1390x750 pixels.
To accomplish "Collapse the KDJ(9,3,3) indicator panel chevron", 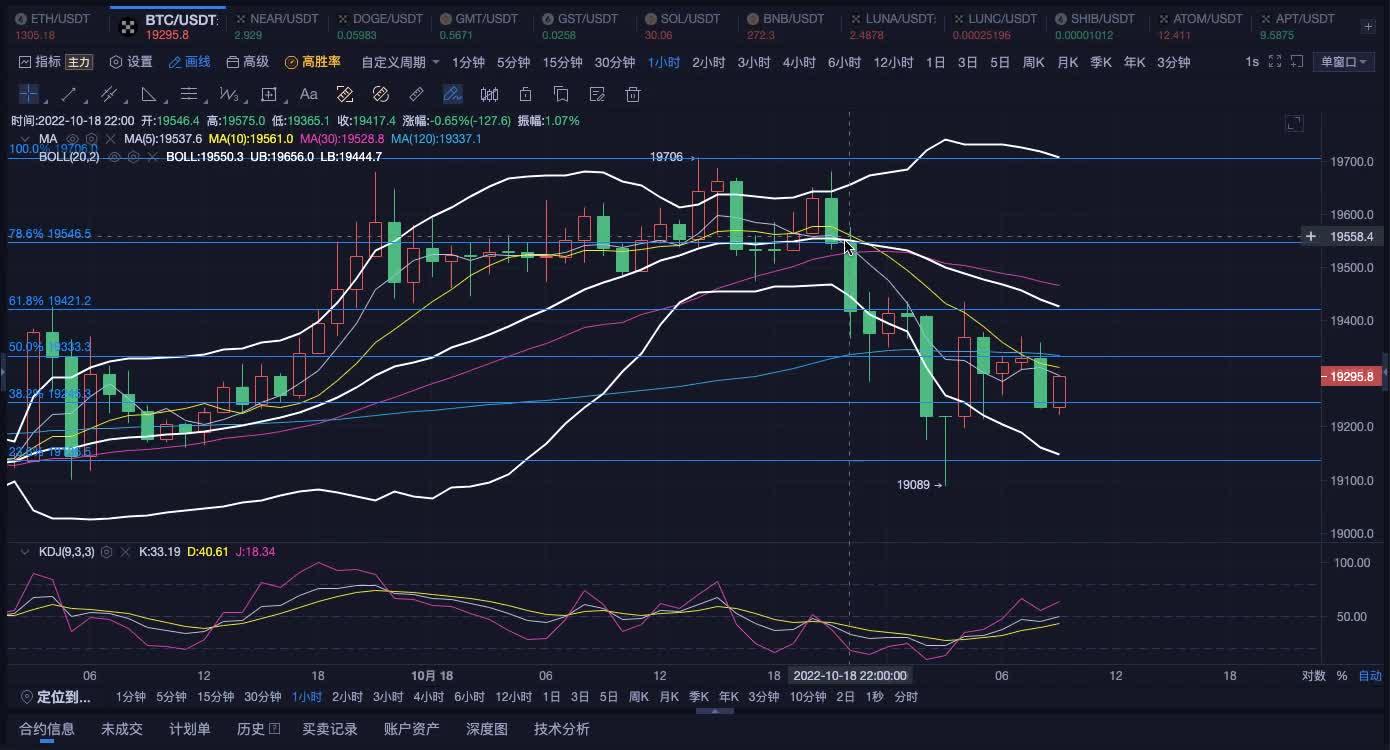I will pyautogui.click(x=24, y=552).
